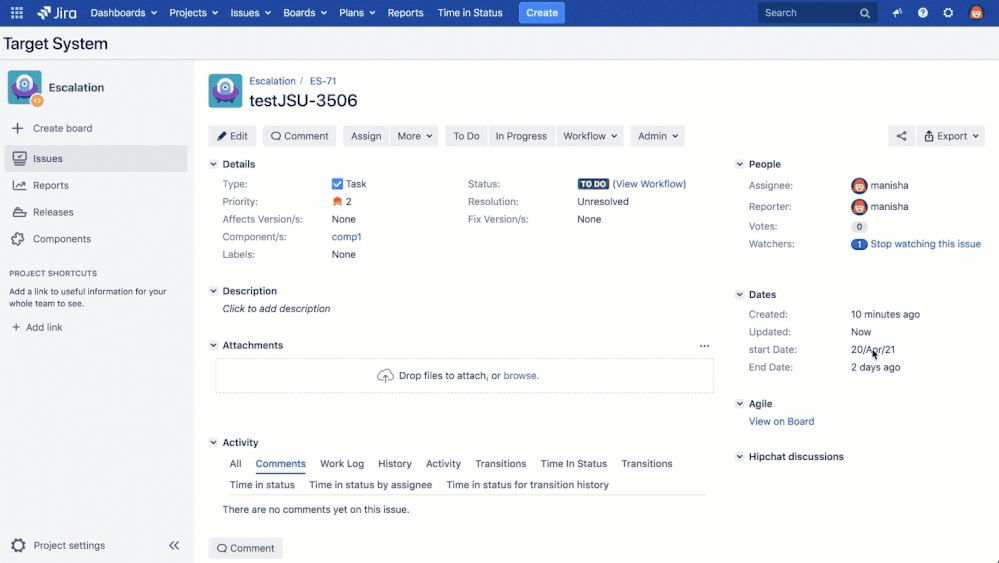Screen dimensions: 999x563
Task: Click the comp1 component link
Action: [x=347, y=237]
